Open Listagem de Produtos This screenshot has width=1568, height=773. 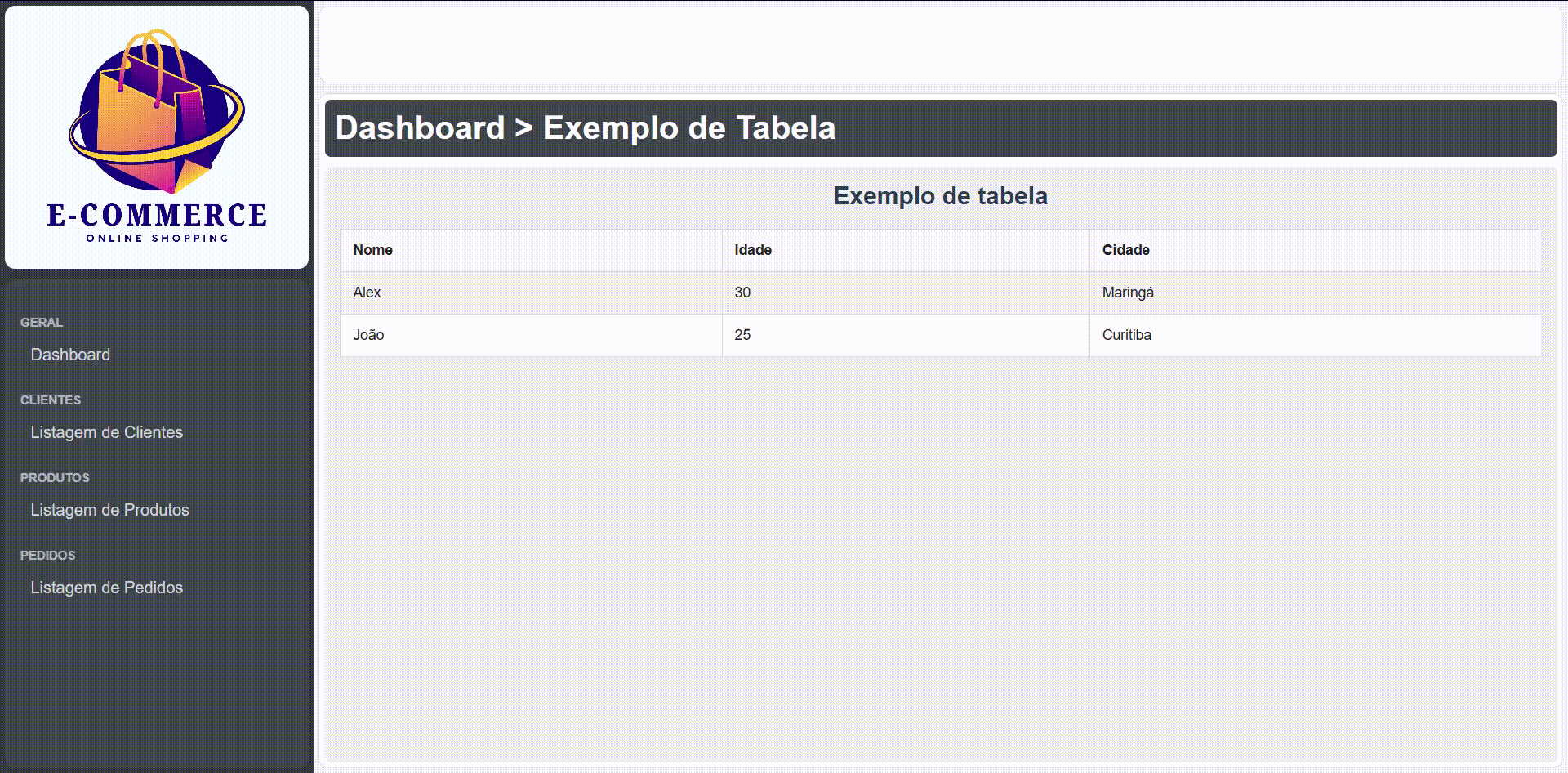tap(109, 509)
